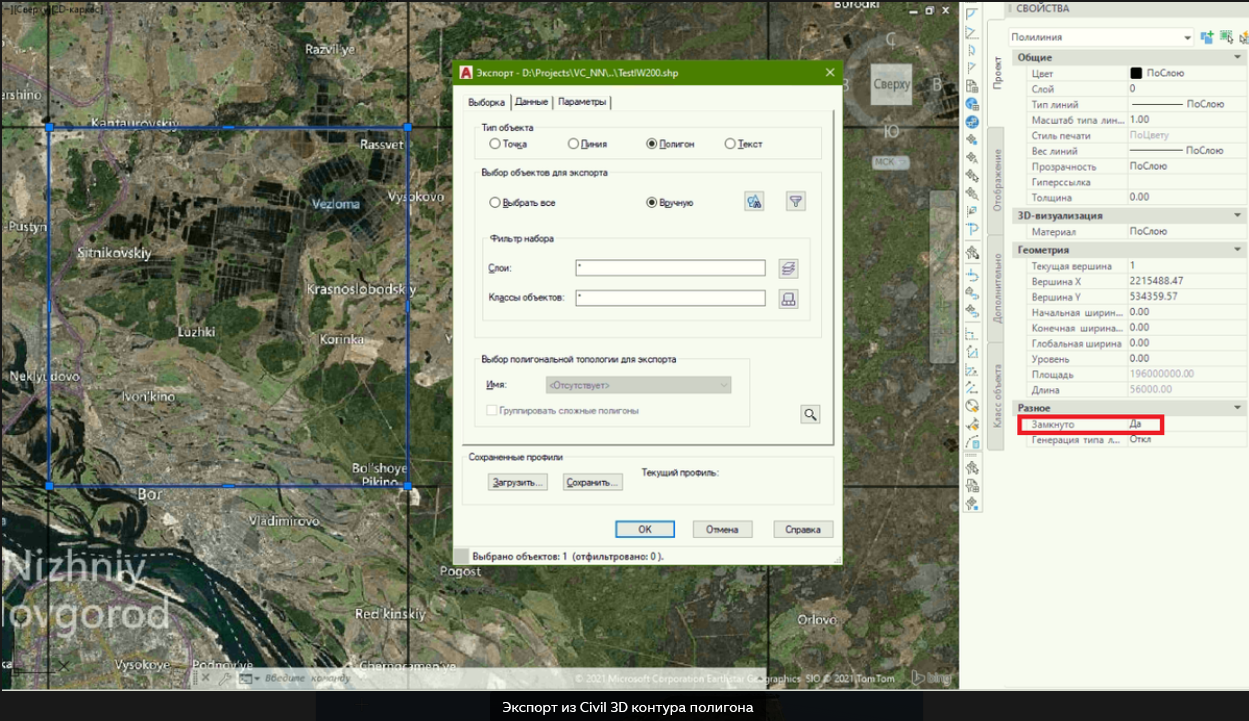Open layer selection icon next to Слои field
The width and height of the screenshot is (1249, 721).
(788, 268)
